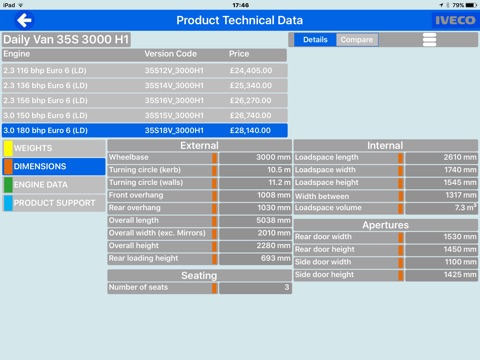480x360 pixels.
Task: Click the Loadspace height label
Action: pyautogui.click(x=327, y=183)
